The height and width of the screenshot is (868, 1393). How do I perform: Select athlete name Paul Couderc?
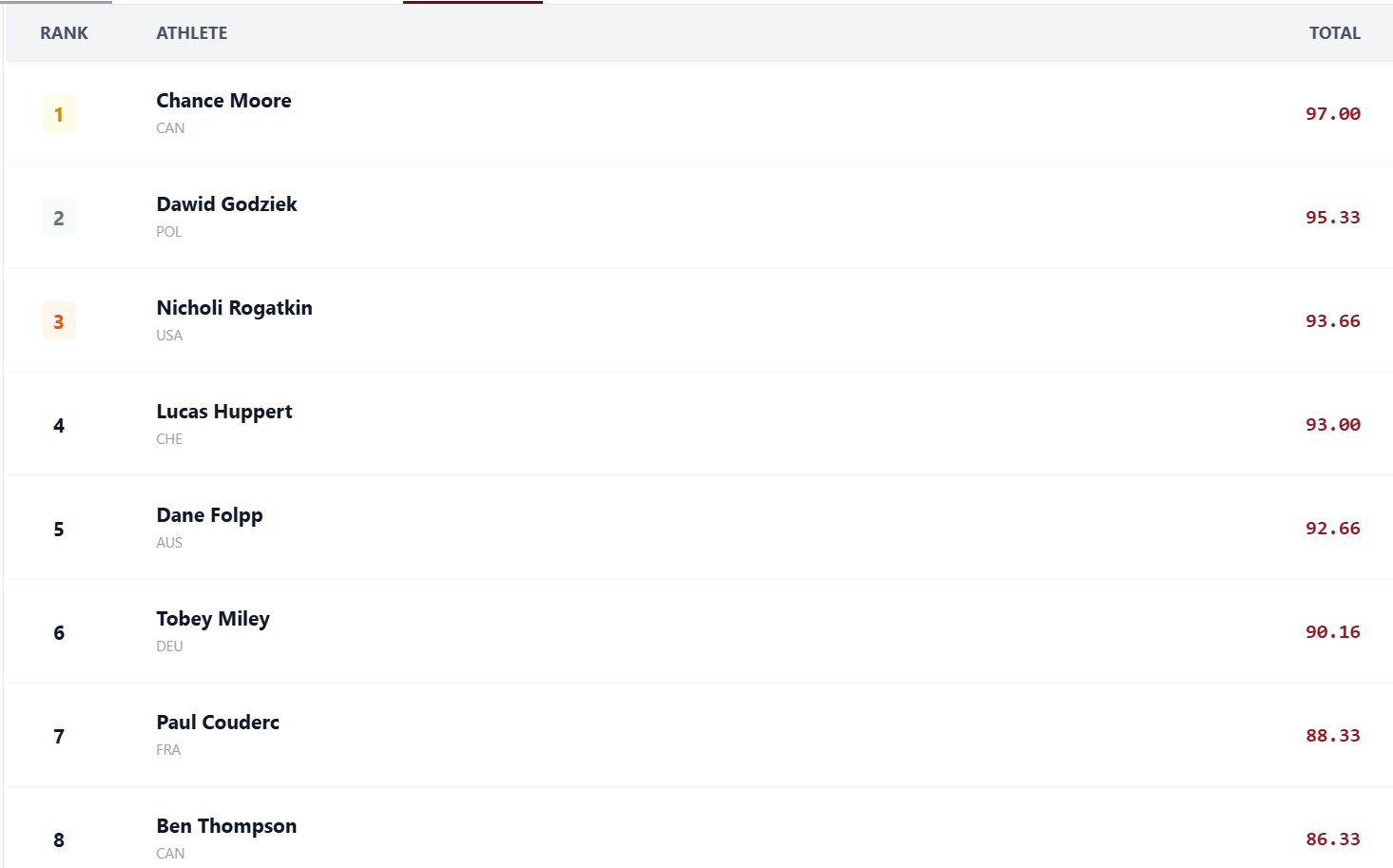click(218, 723)
